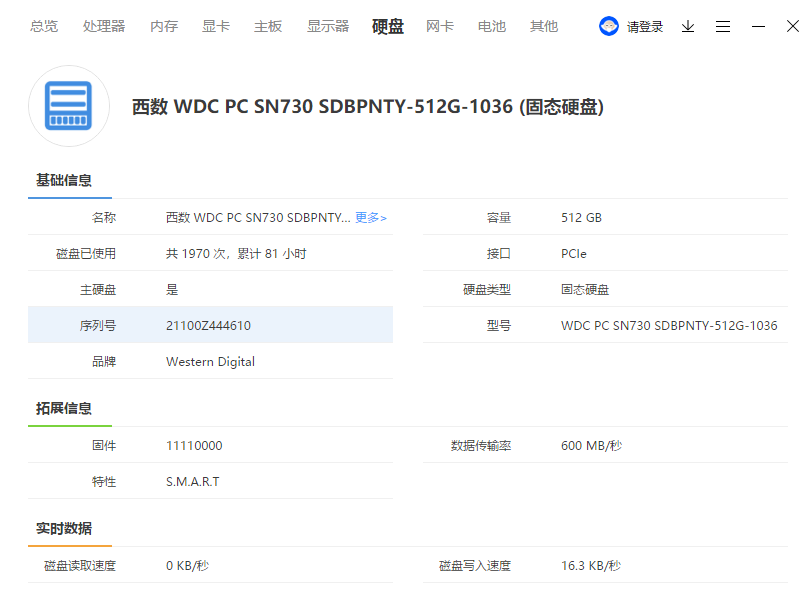Click the disk usage text 共 1970 次
The width and height of the screenshot is (803, 590).
point(236,254)
